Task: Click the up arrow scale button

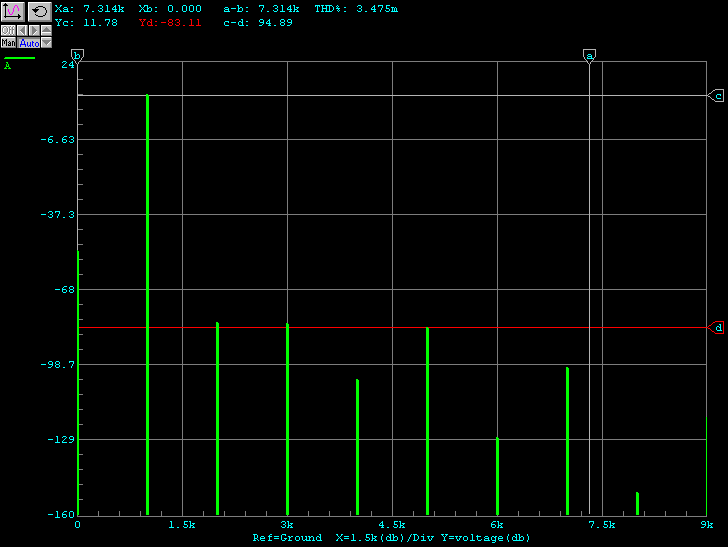Action: (x=46, y=30)
